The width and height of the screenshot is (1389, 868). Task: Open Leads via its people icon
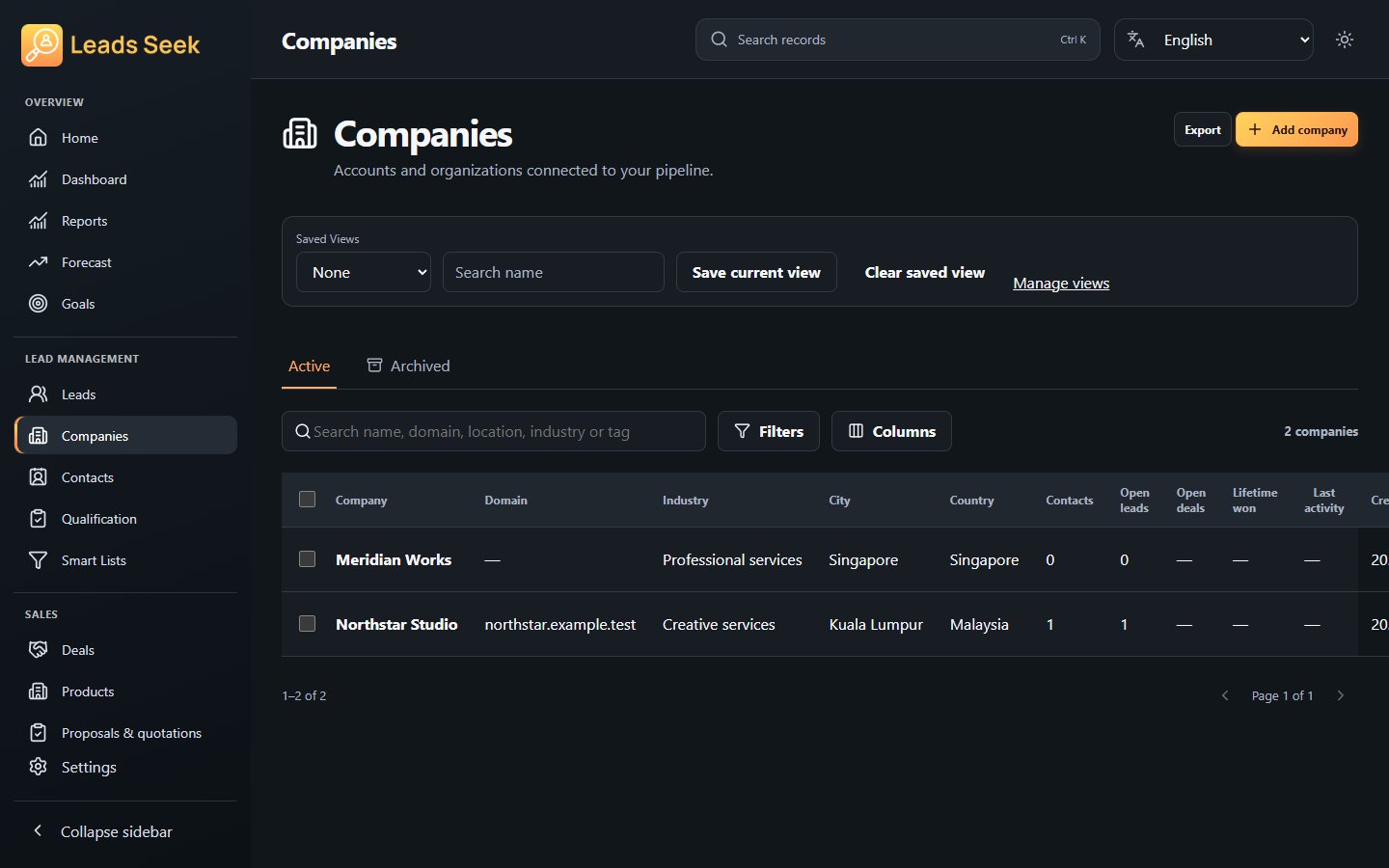tap(38, 394)
